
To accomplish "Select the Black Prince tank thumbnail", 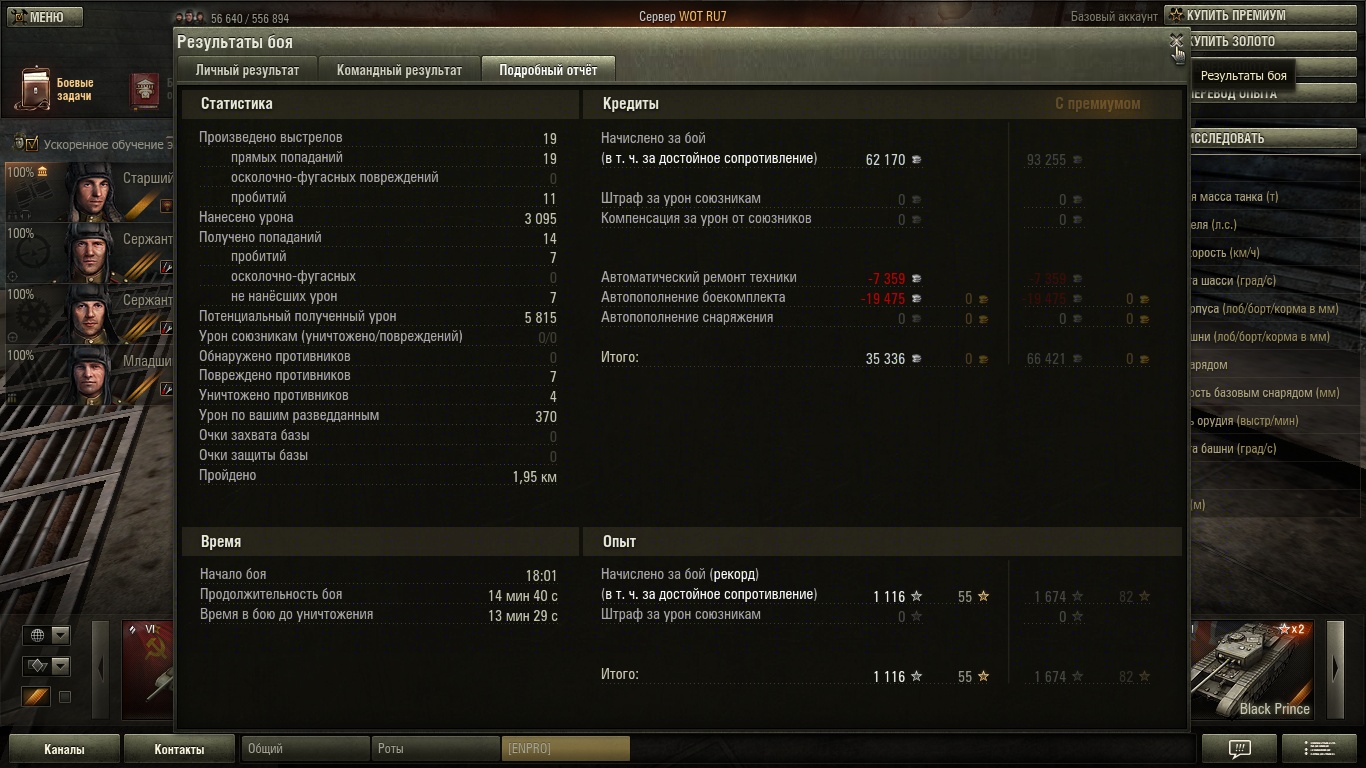I will pyautogui.click(x=1253, y=669).
